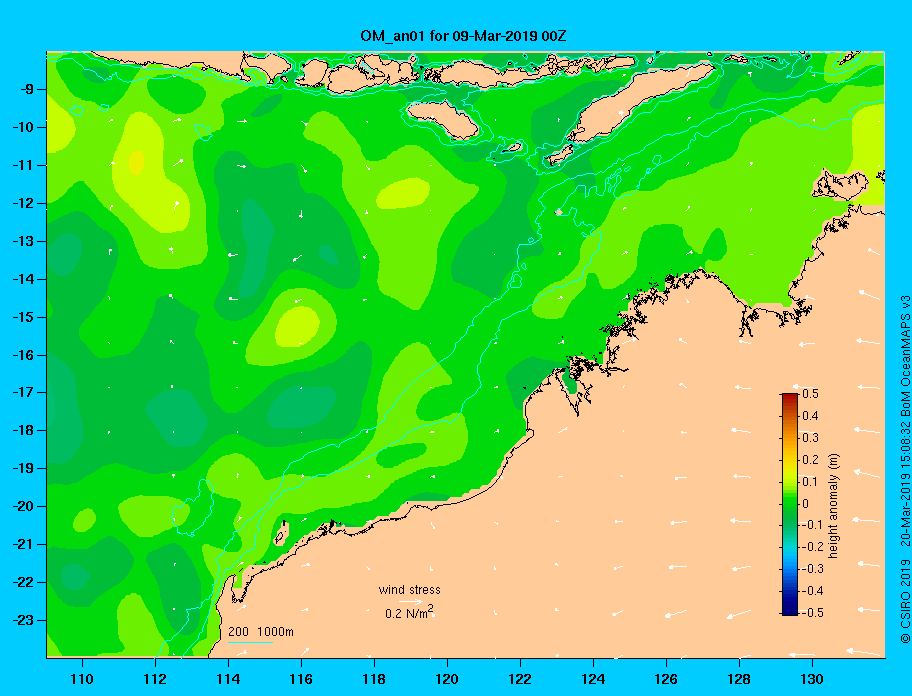Click the "-17" latitude axis label
The width and height of the screenshot is (912, 696).
point(22,392)
